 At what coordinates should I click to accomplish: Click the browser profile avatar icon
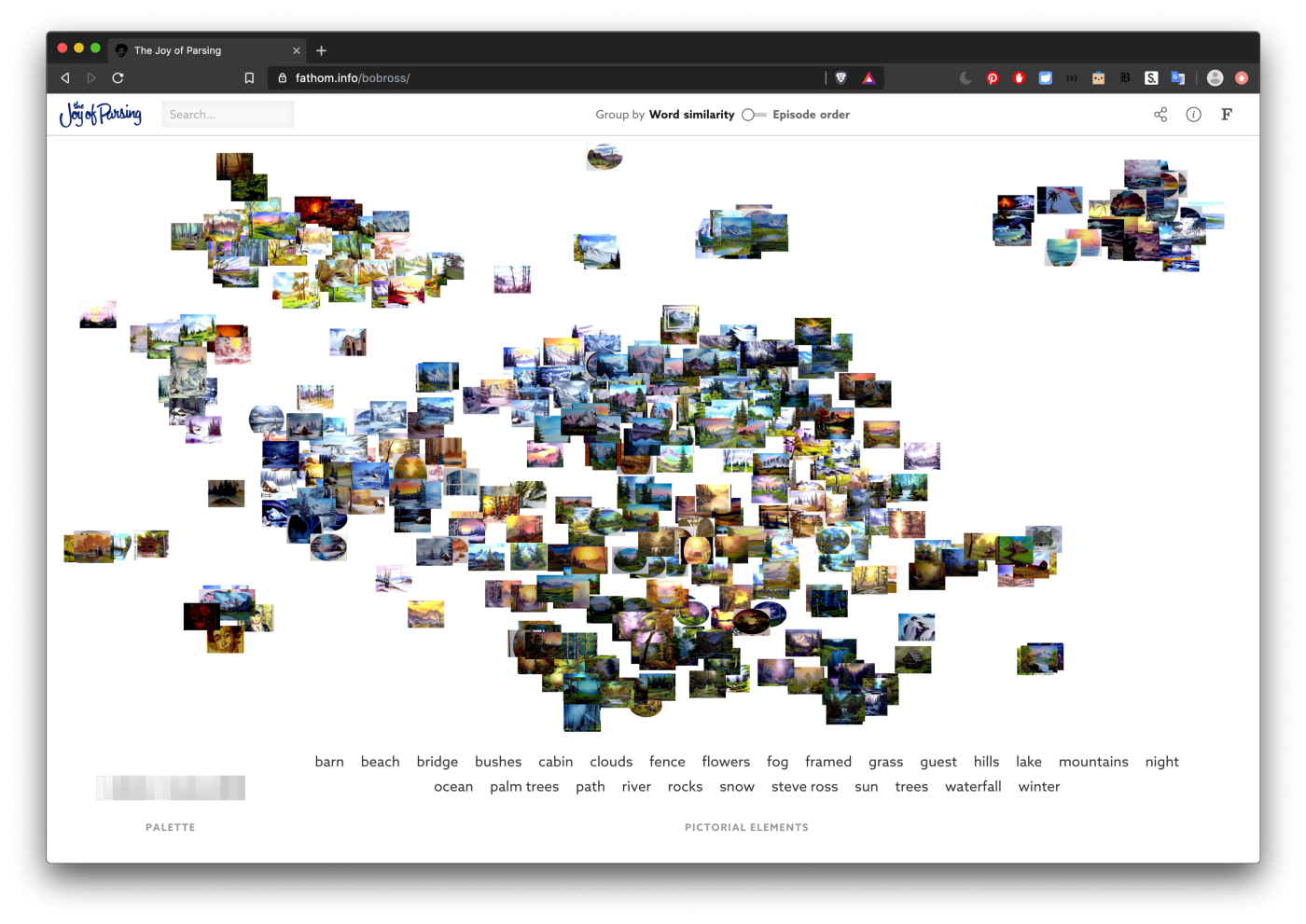1215,78
